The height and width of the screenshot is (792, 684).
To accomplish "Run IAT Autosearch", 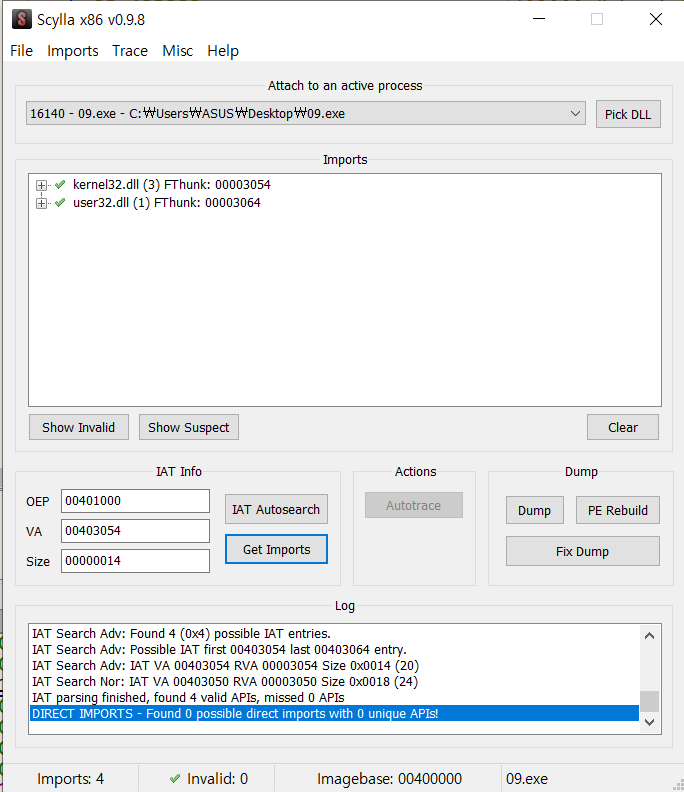I will point(276,509).
